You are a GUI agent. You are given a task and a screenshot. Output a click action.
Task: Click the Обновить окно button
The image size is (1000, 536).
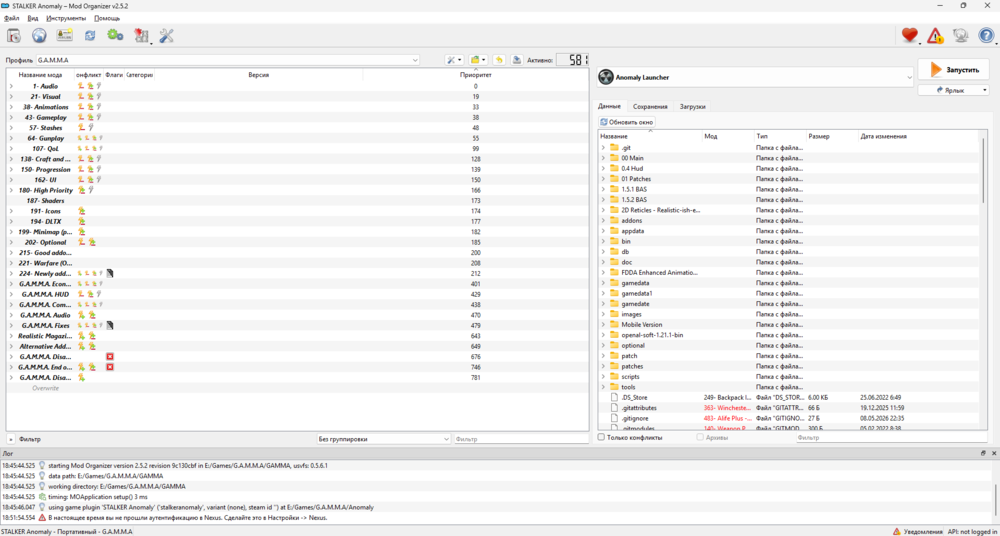[x=626, y=122]
